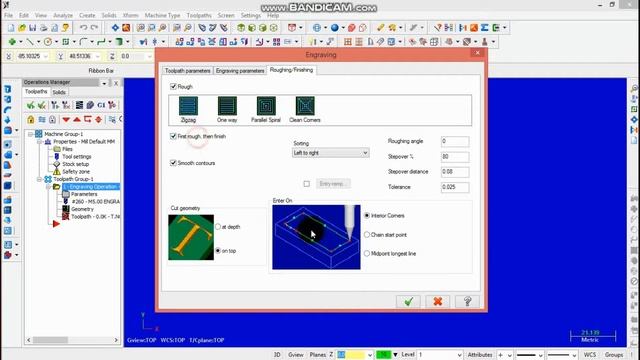
Task: Select Interior Corners radio button
Action: point(367,216)
